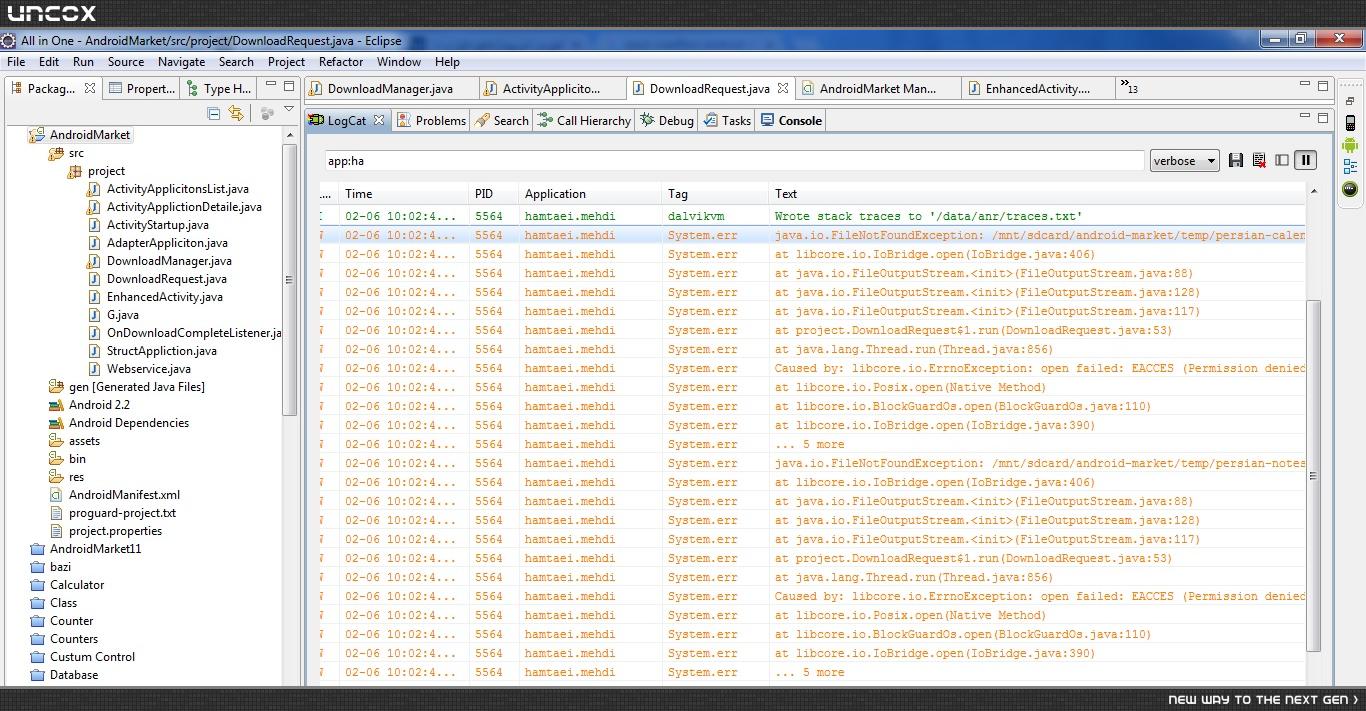Click the app:ha filter input field
Viewport: 1366px width, 711px height.
(733, 160)
